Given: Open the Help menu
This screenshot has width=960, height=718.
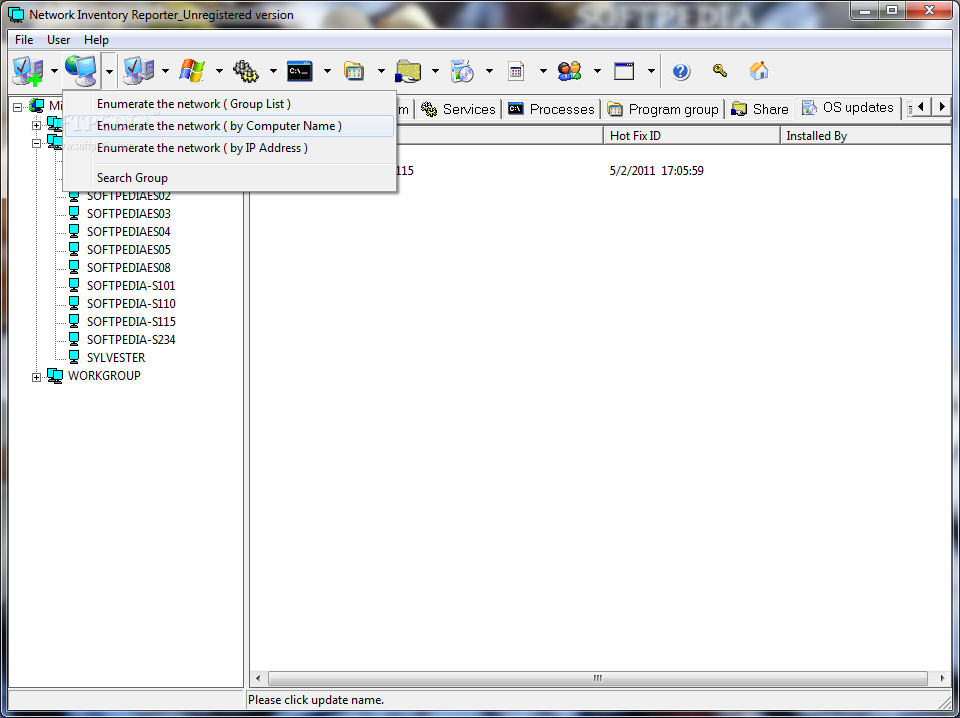Looking at the screenshot, I should (x=96, y=40).
